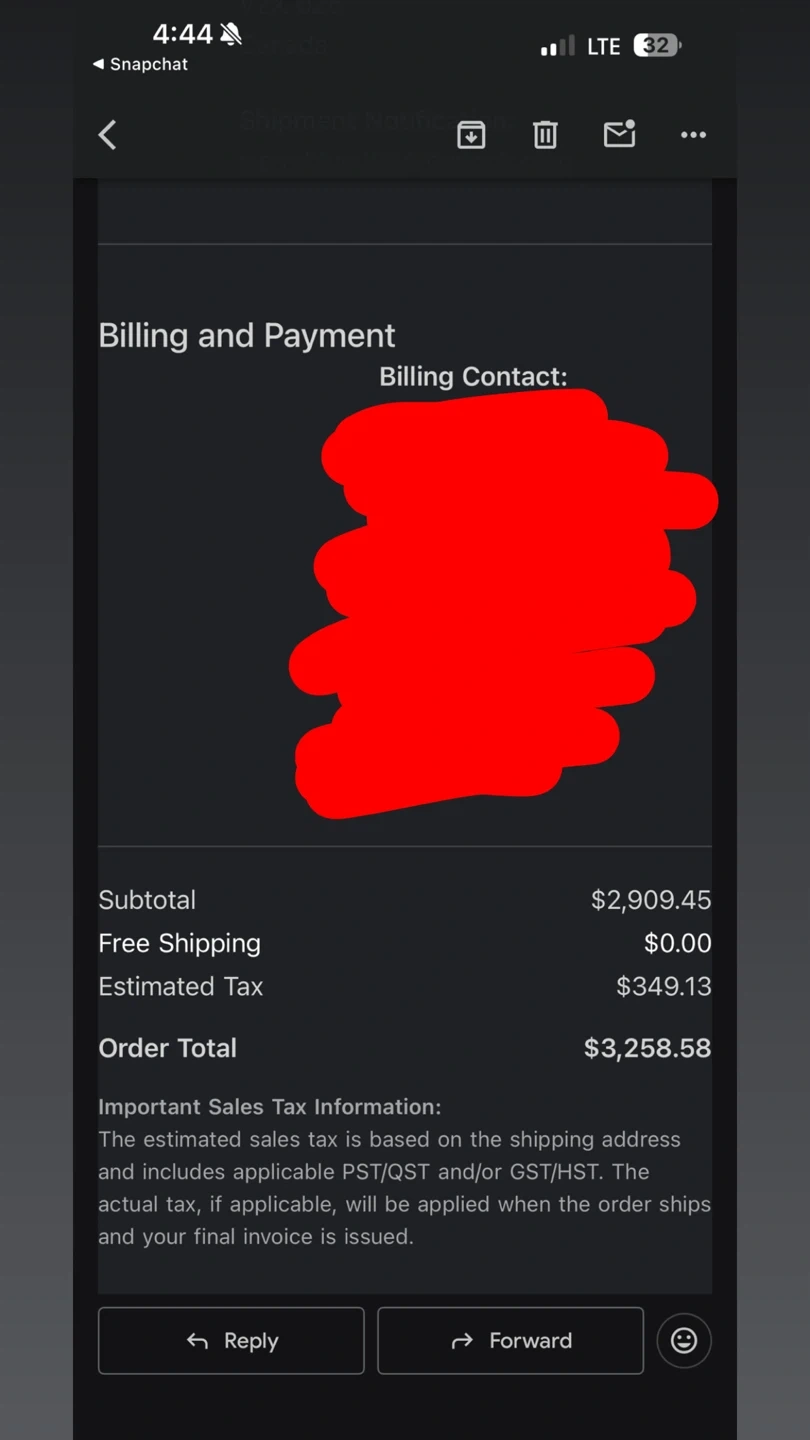Open the more options ellipsis menu
Image resolution: width=810 pixels, height=1440 pixels.
pyautogui.click(x=693, y=135)
